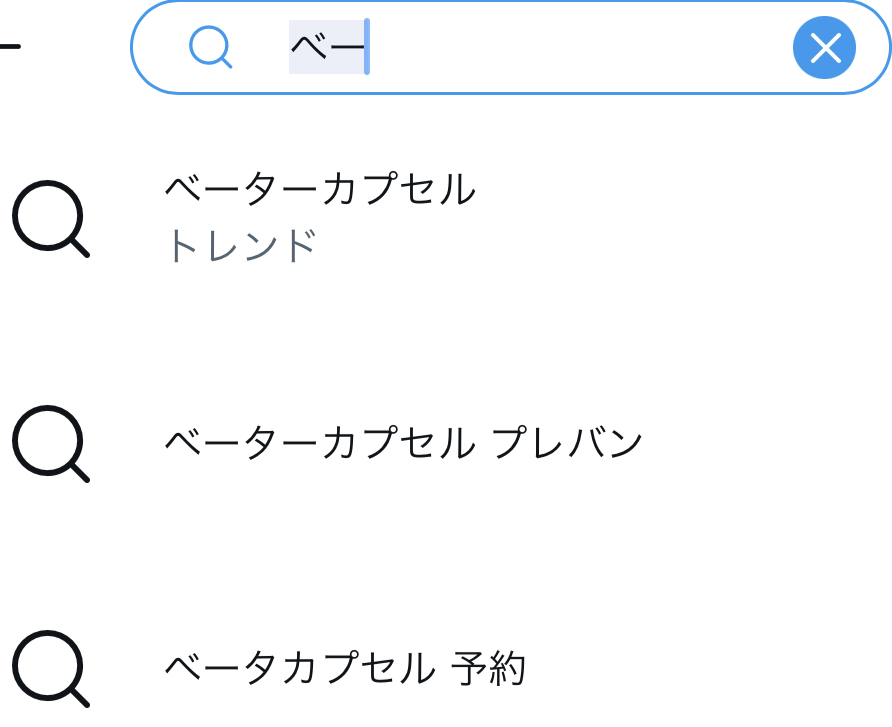Screen dimensions: 892x727
Task: Click the ベーターカプセル text in the プレバン suggestion
Action: click(320, 443)
